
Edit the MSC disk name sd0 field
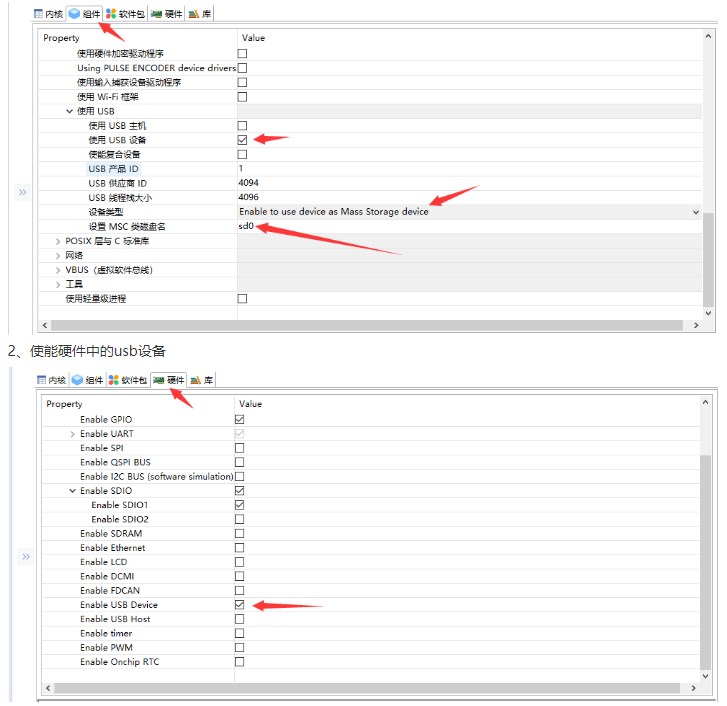[469, 226]
